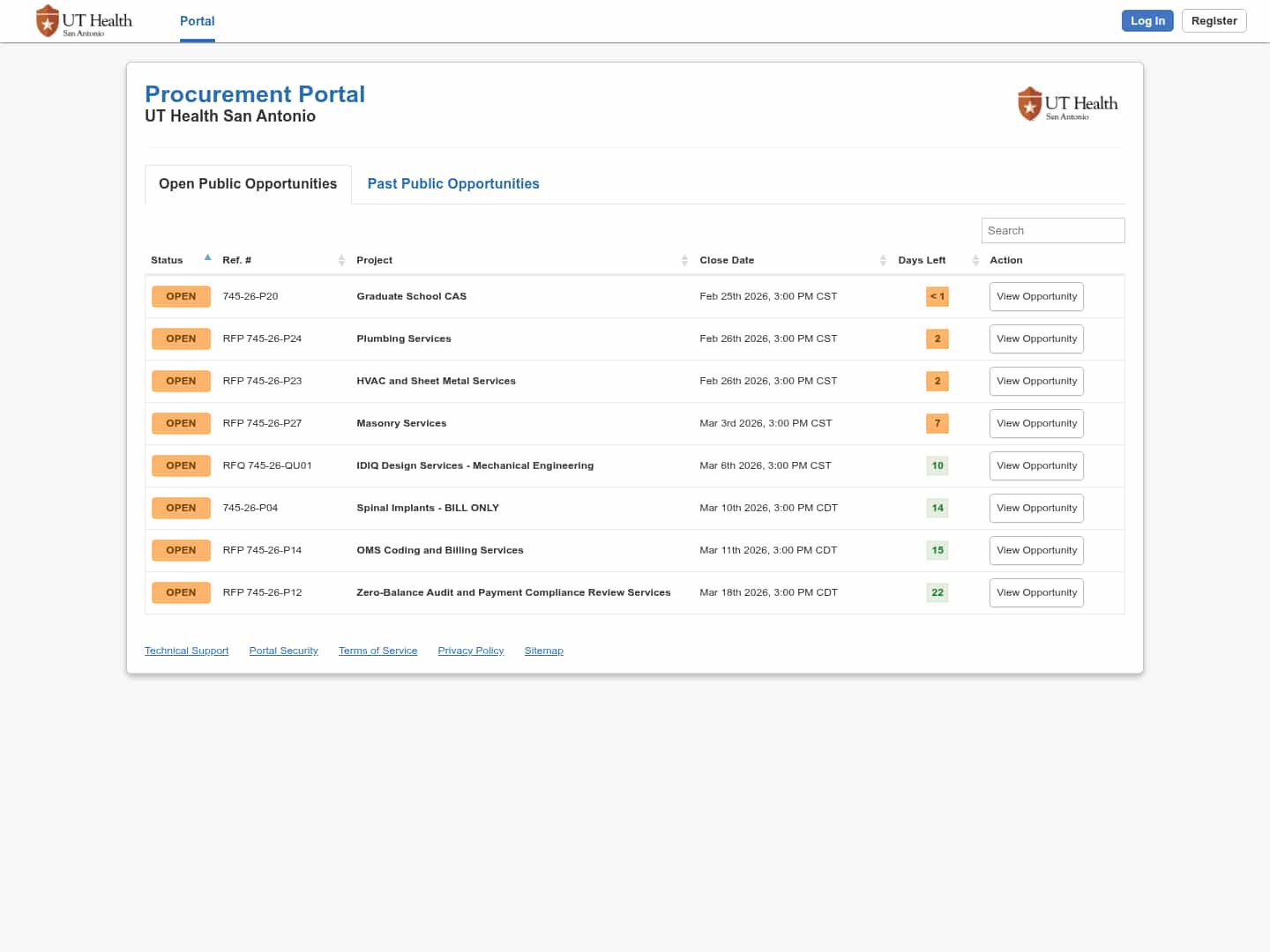This screenshot has width=1270, height=952.
Task: Click the 22 days left badge
Action: coord(937,592)
